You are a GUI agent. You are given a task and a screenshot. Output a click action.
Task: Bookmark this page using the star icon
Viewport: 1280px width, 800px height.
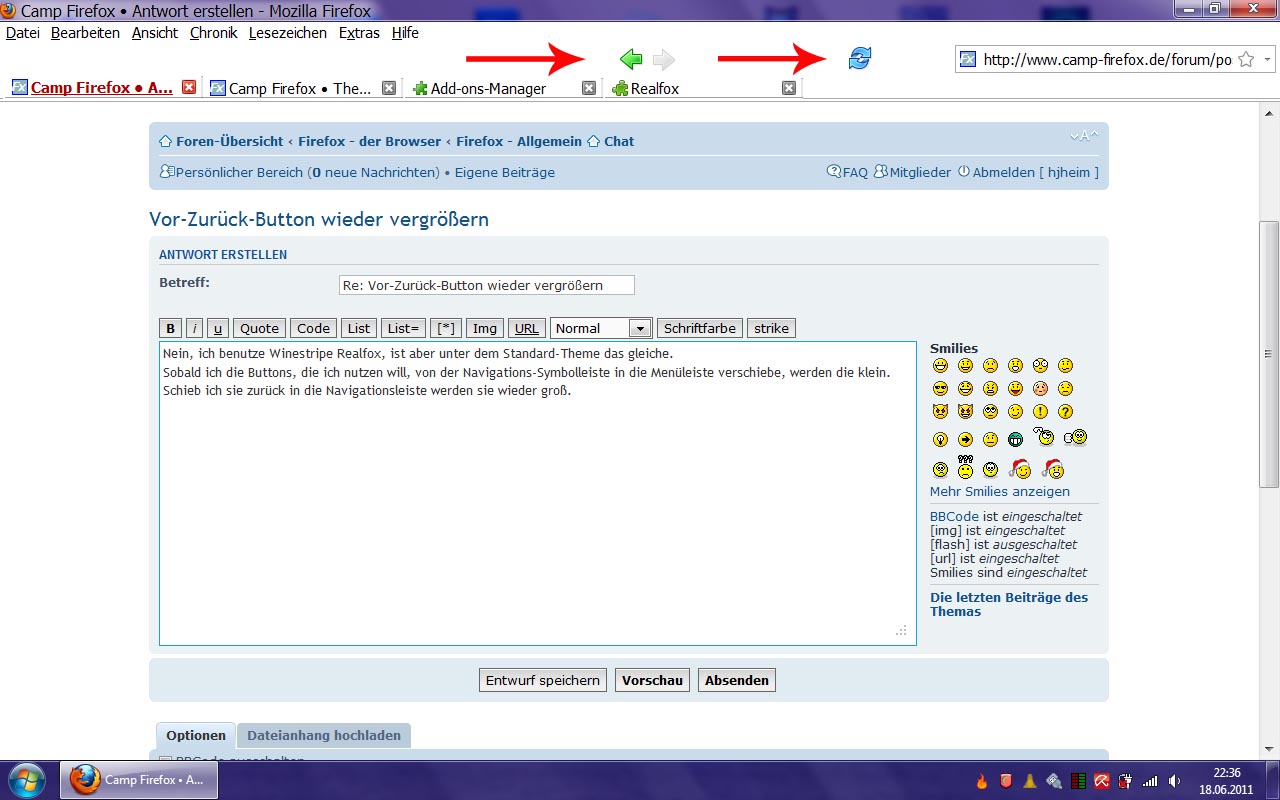1246,60
